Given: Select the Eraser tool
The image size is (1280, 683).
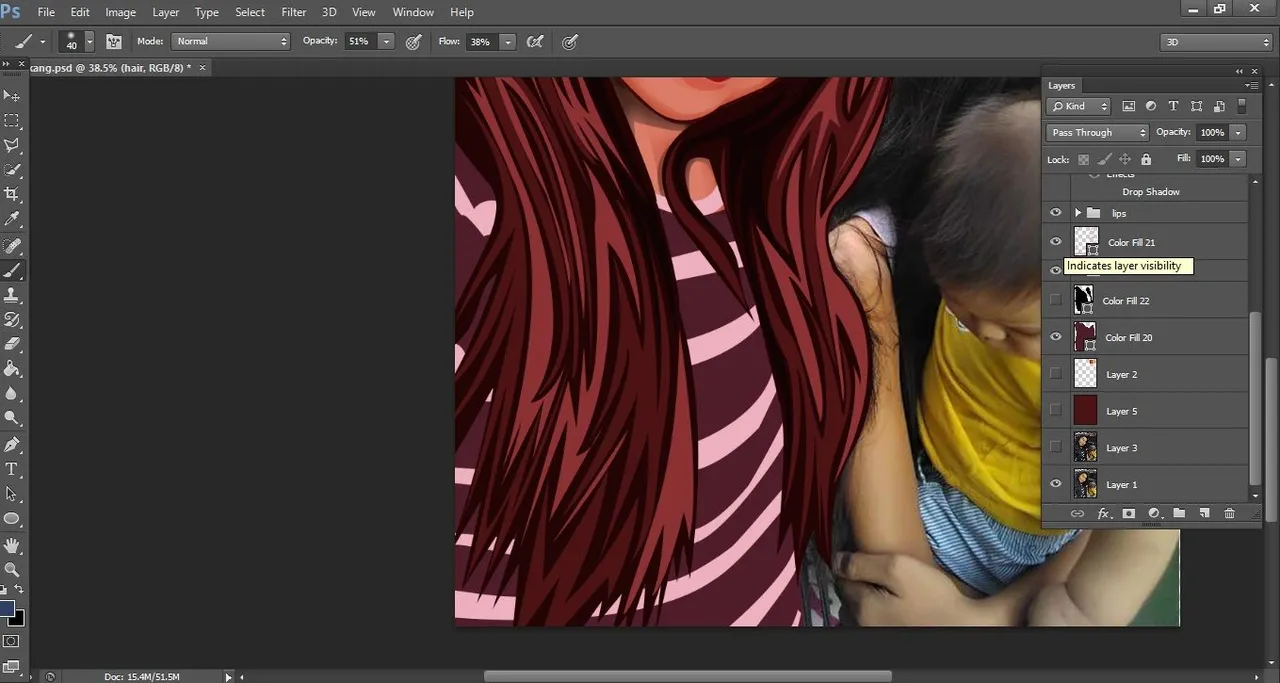Looking at the screenshot, I should (x=12, y=344).
